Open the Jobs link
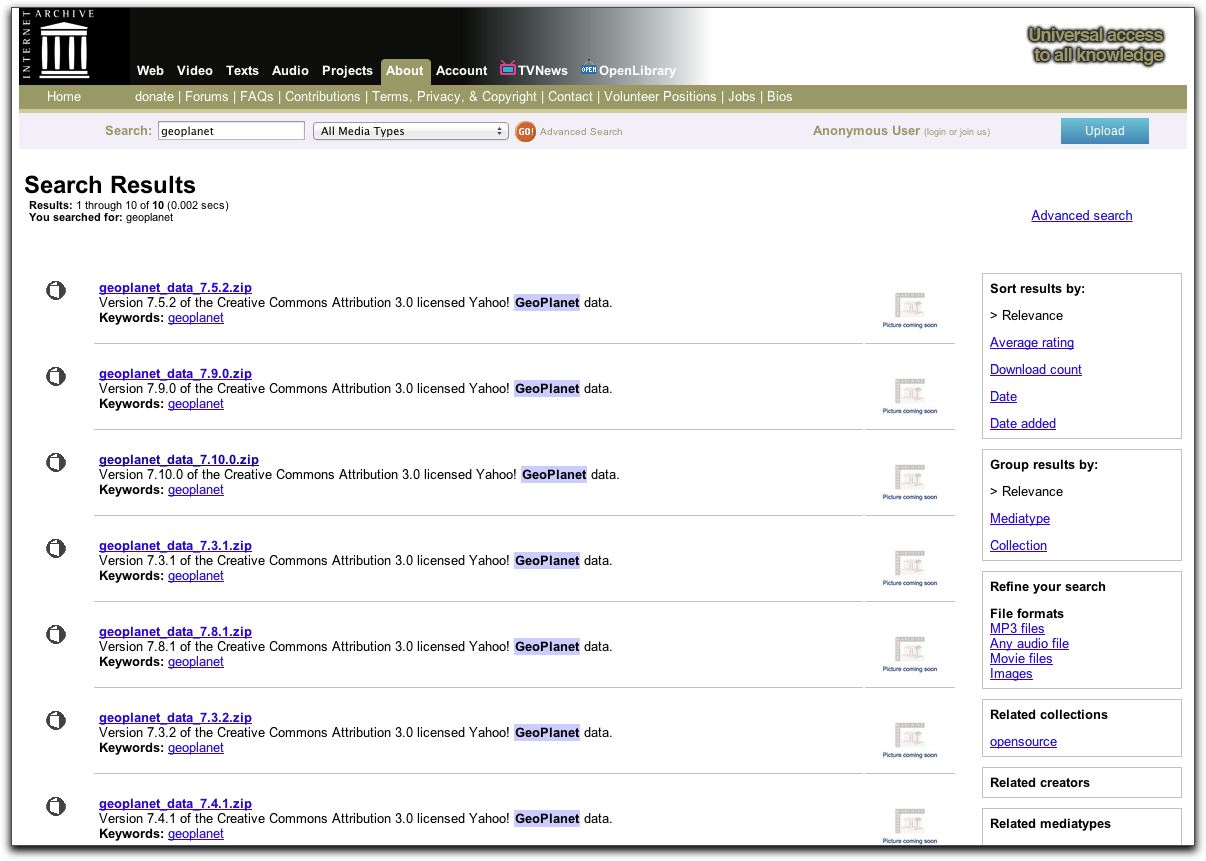The width and height of the screenshot is (1206, 861). 742,97
